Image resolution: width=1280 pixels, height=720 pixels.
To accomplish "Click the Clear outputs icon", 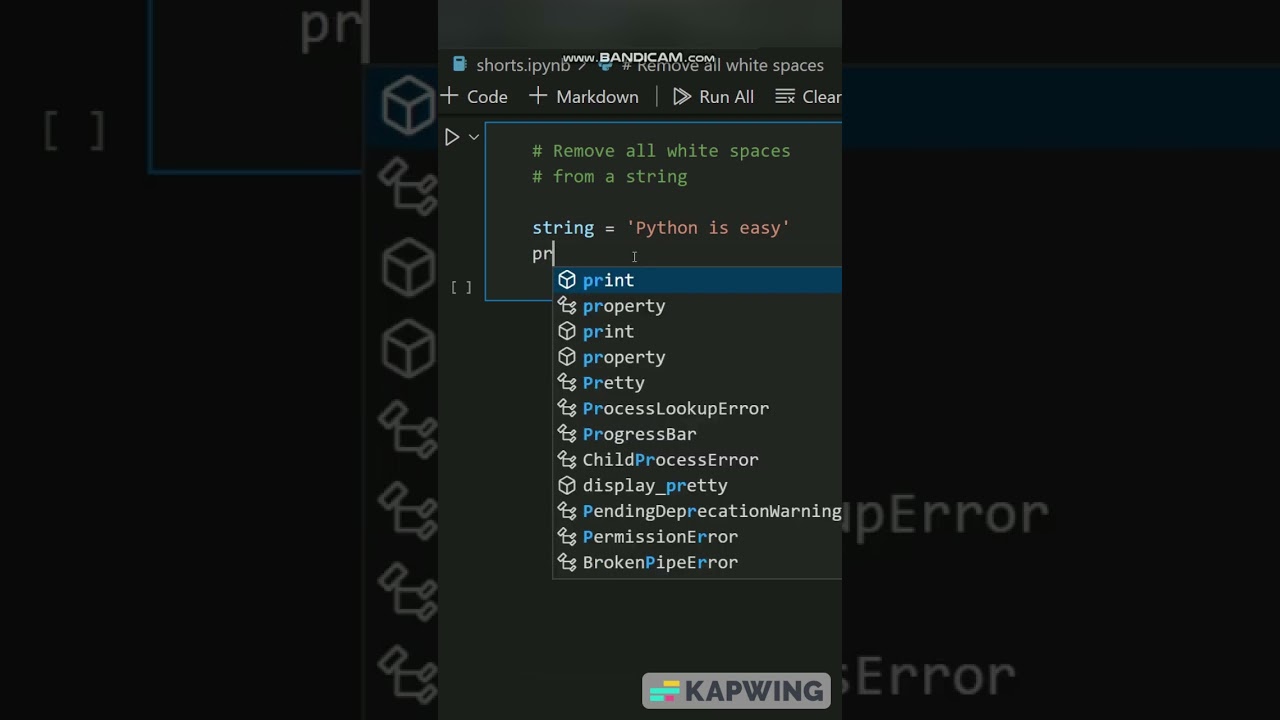I will (x=785, y=97).
